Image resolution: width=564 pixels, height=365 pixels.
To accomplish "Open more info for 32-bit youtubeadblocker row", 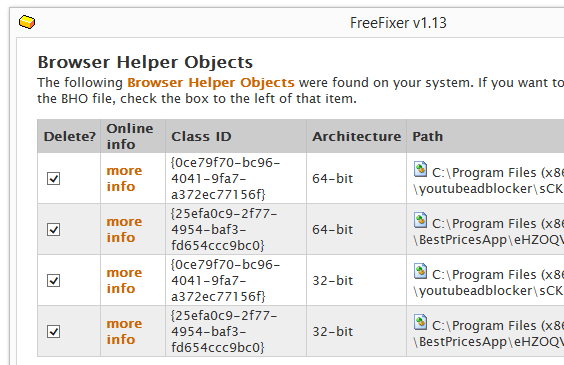I will 124,280.
